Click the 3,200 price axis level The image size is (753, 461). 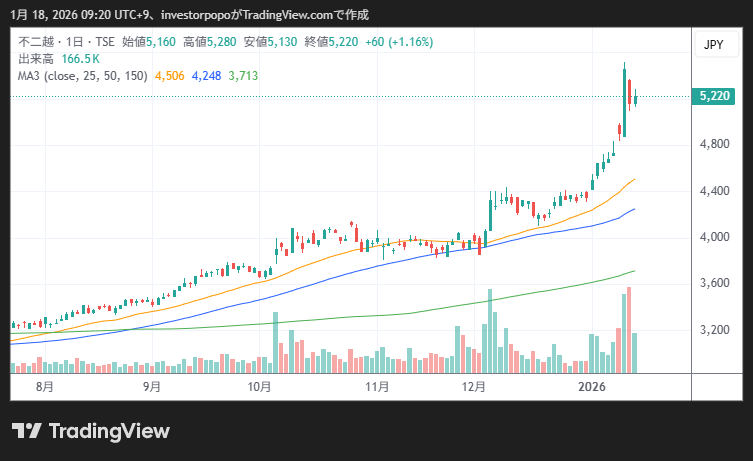pyautogui.click(x=714, y=330)
